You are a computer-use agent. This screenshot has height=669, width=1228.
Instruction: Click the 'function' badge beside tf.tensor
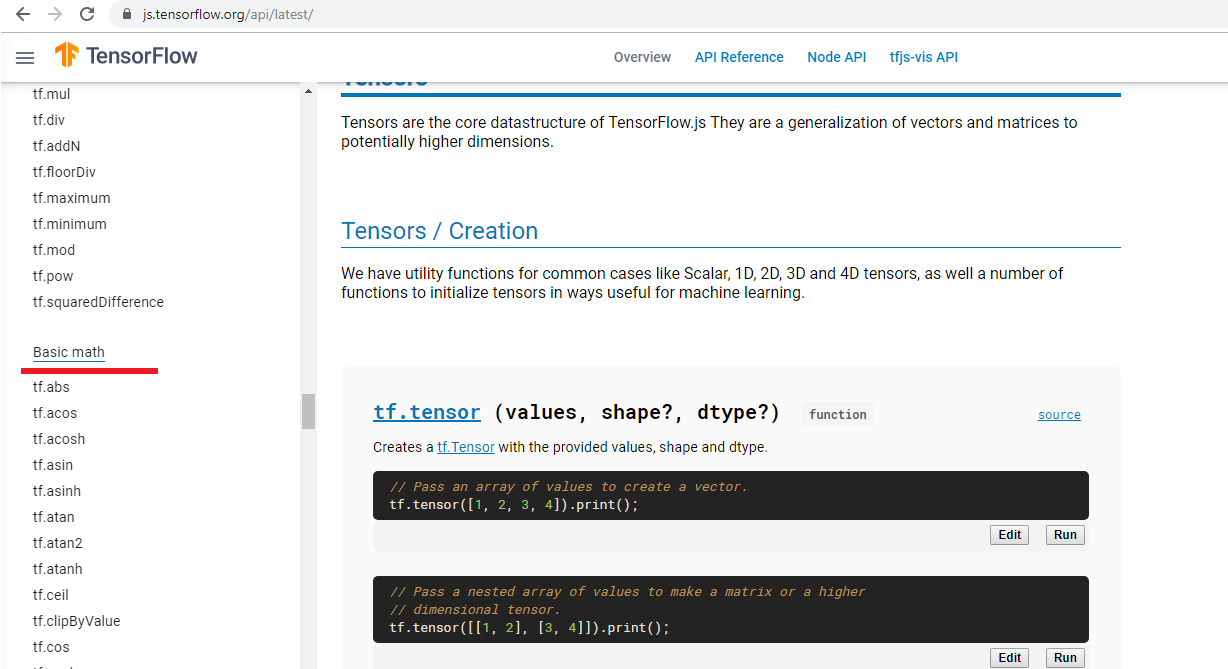838,414
